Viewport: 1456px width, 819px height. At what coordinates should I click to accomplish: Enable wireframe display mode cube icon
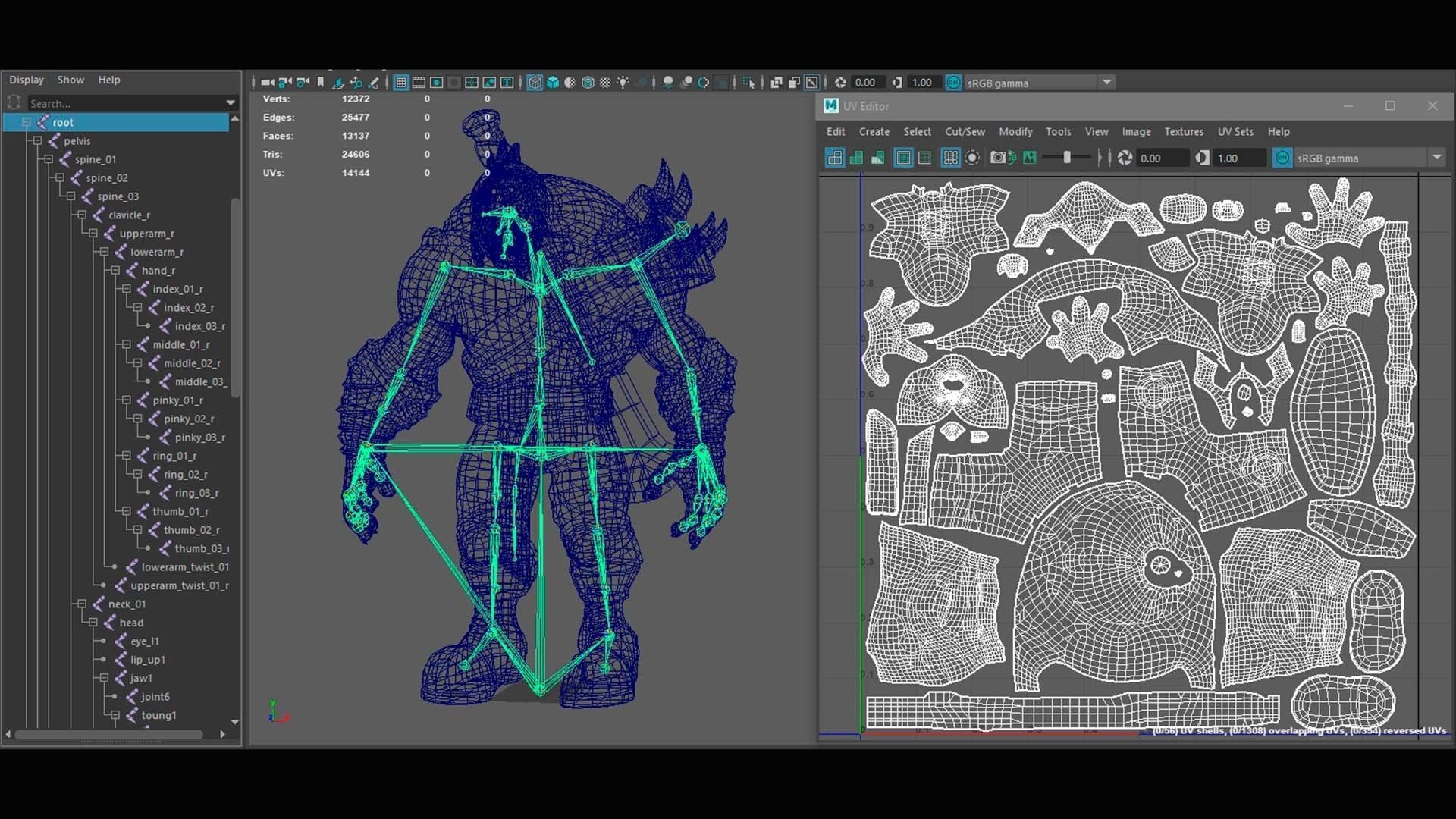535,83
